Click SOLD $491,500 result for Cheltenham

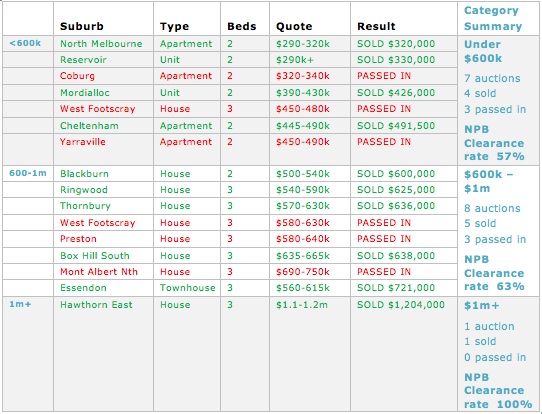point(396,125)
